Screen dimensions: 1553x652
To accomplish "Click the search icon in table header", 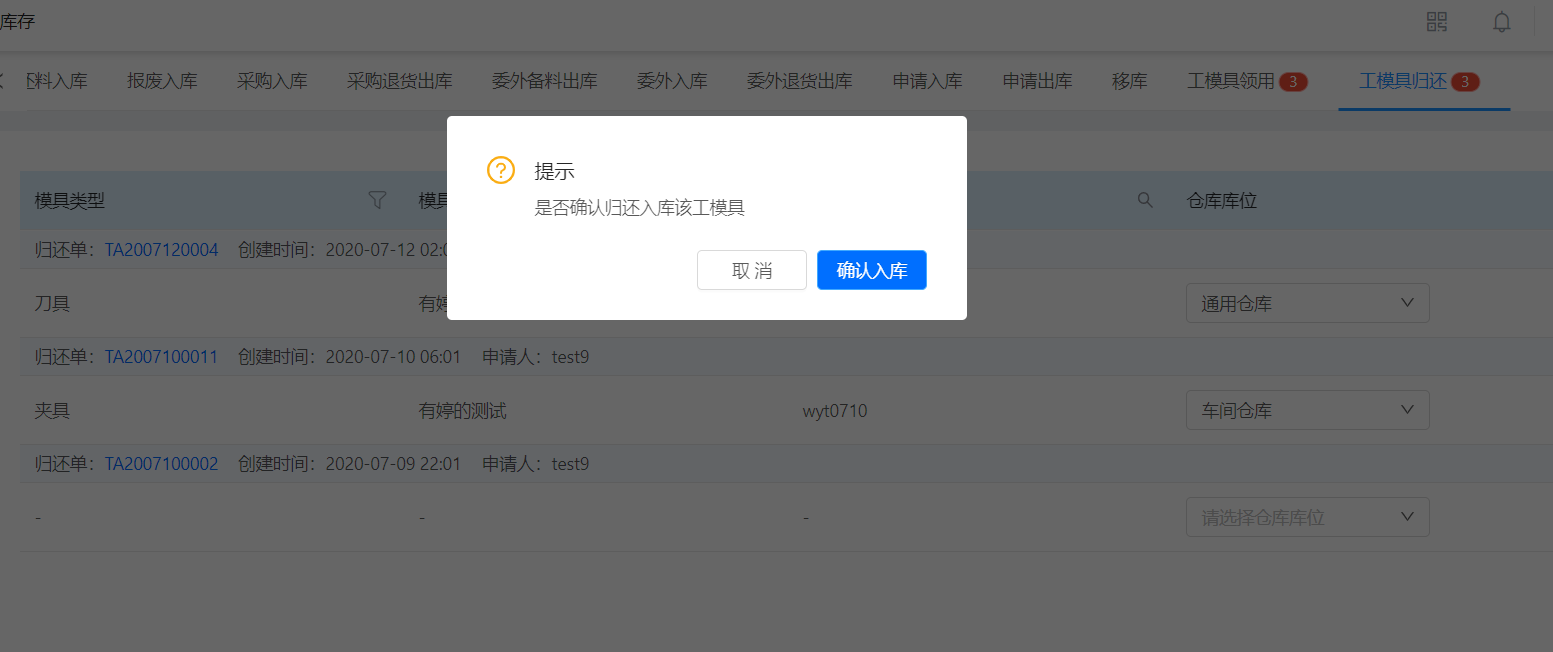I will [x=1146, y=200].
